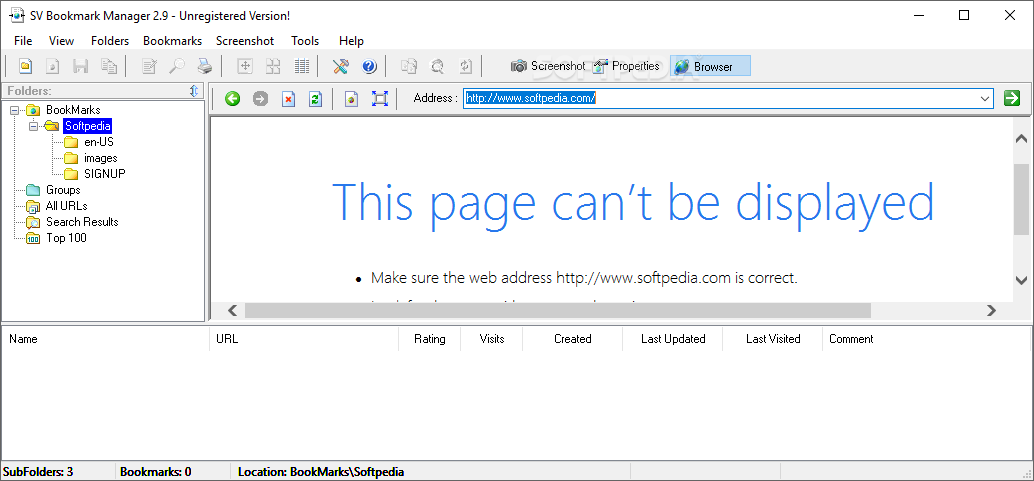Click the floppy disk save icon
This screenshot has height=481, width=1034.
[80, 66]
